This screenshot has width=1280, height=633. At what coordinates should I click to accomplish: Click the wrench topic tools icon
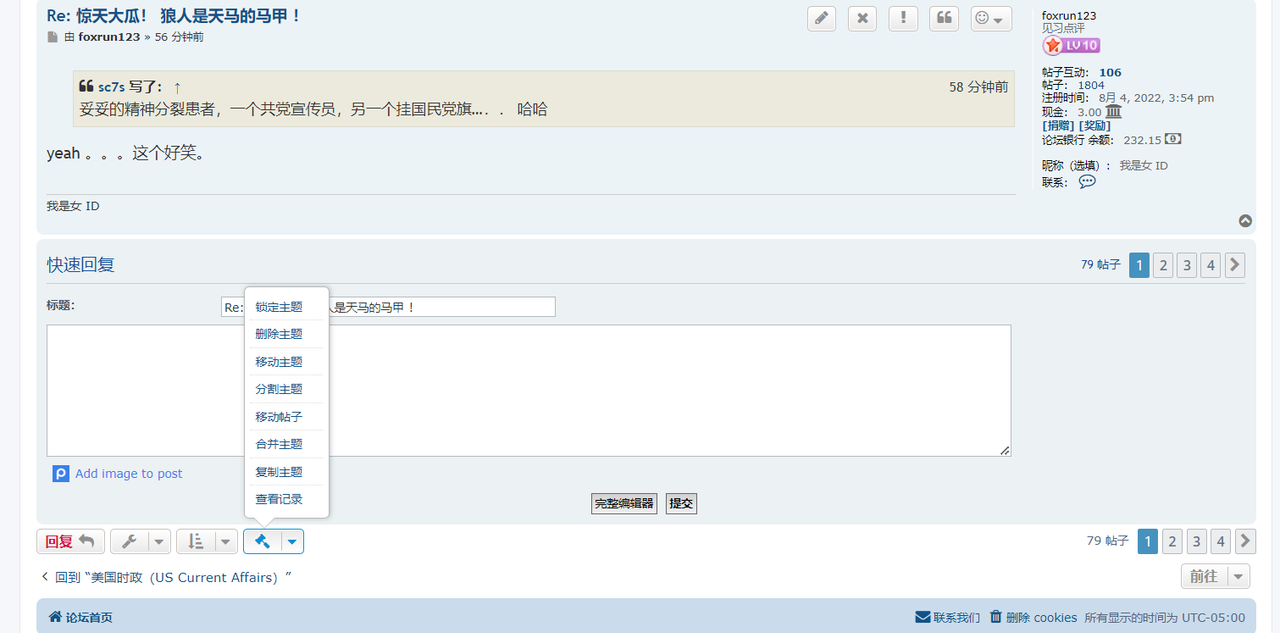coord(129,541)
